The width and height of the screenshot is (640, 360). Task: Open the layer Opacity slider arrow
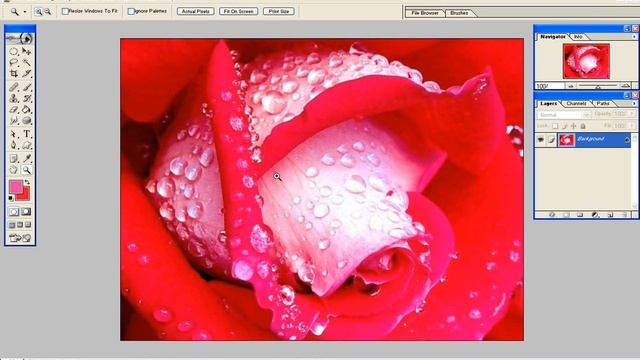tap(632, 114)
